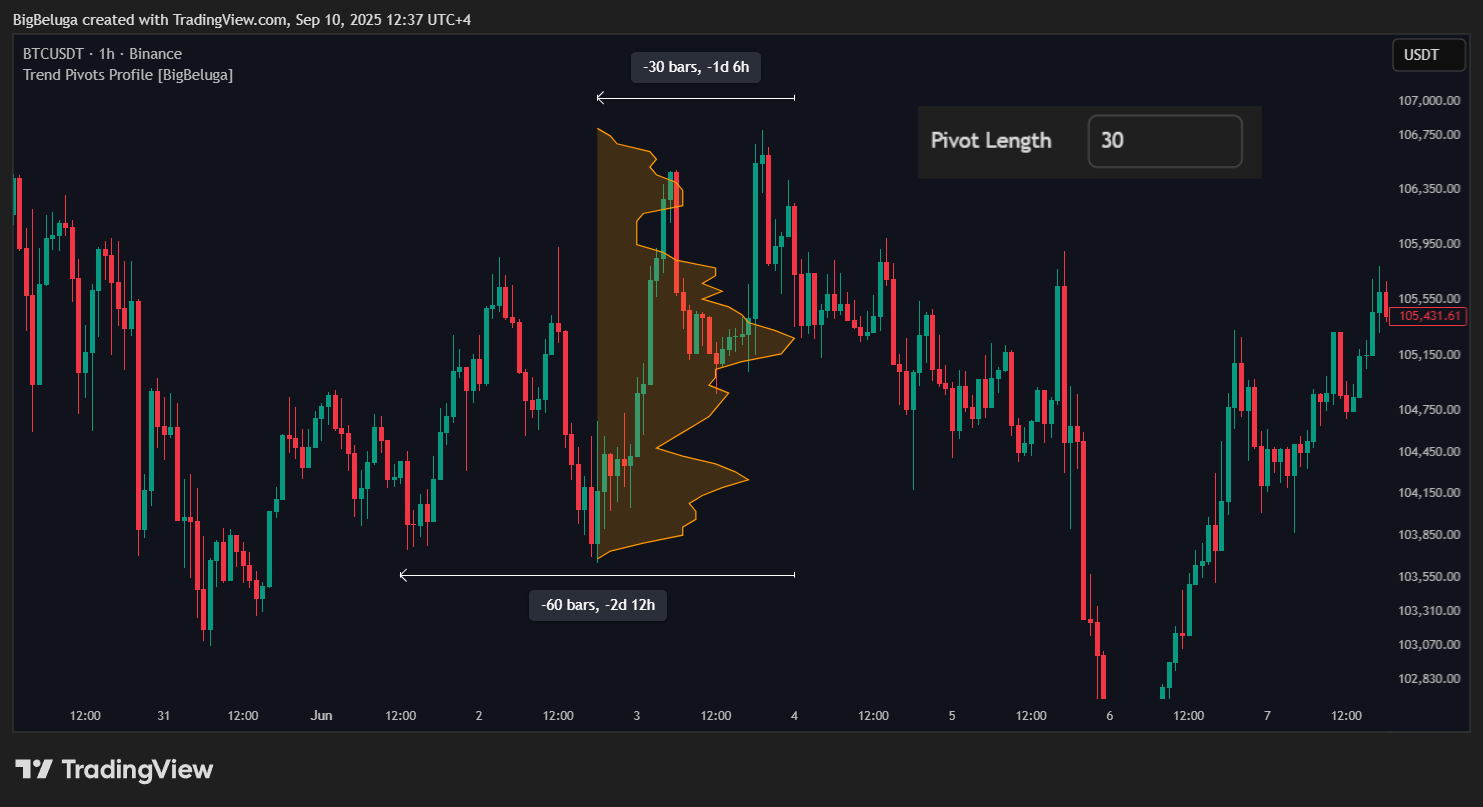
Task: Click the "4" date label on time axis
Action: click(x=794, y=716)
